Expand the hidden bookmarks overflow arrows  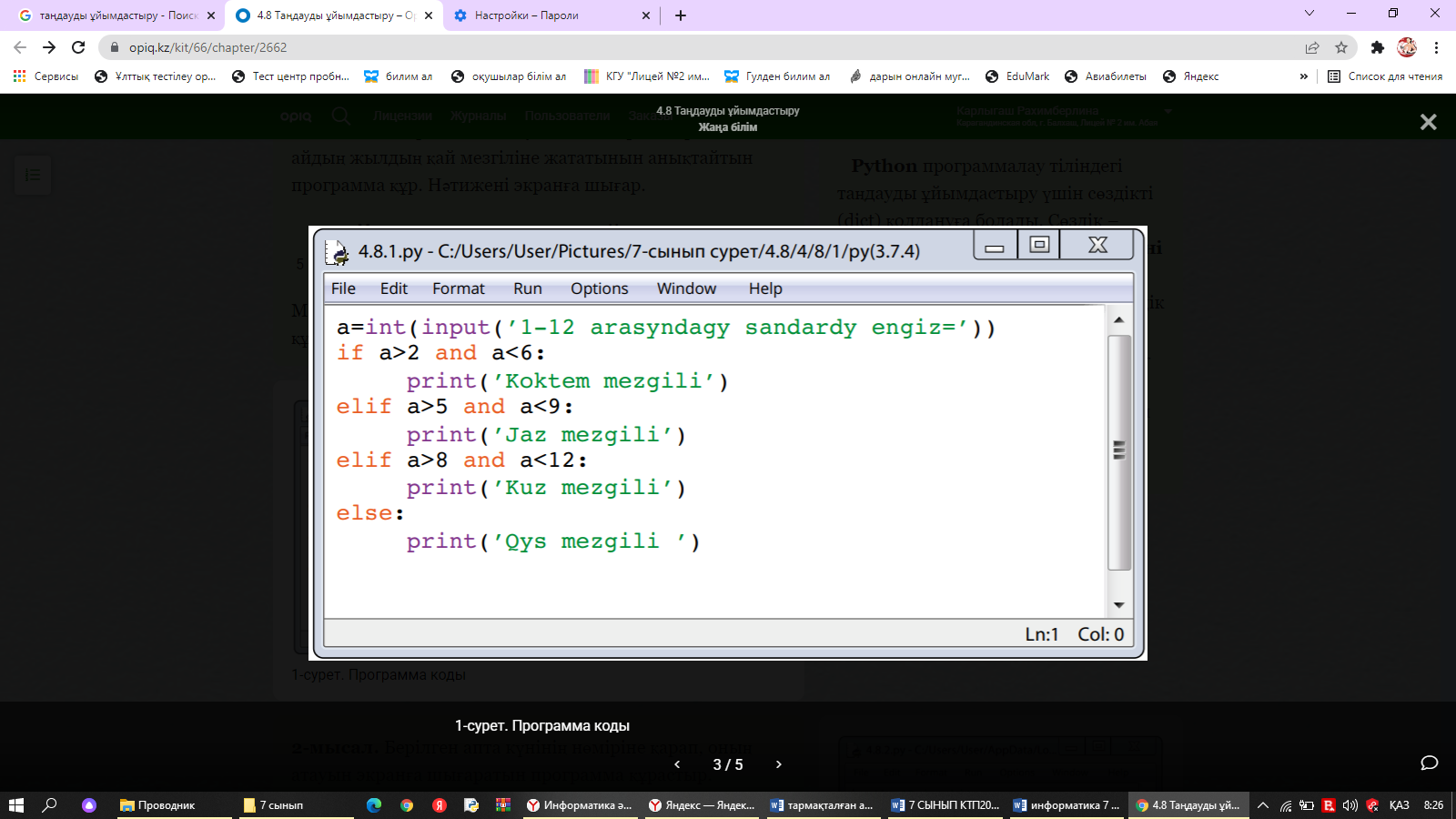(x=1304, y=76)
